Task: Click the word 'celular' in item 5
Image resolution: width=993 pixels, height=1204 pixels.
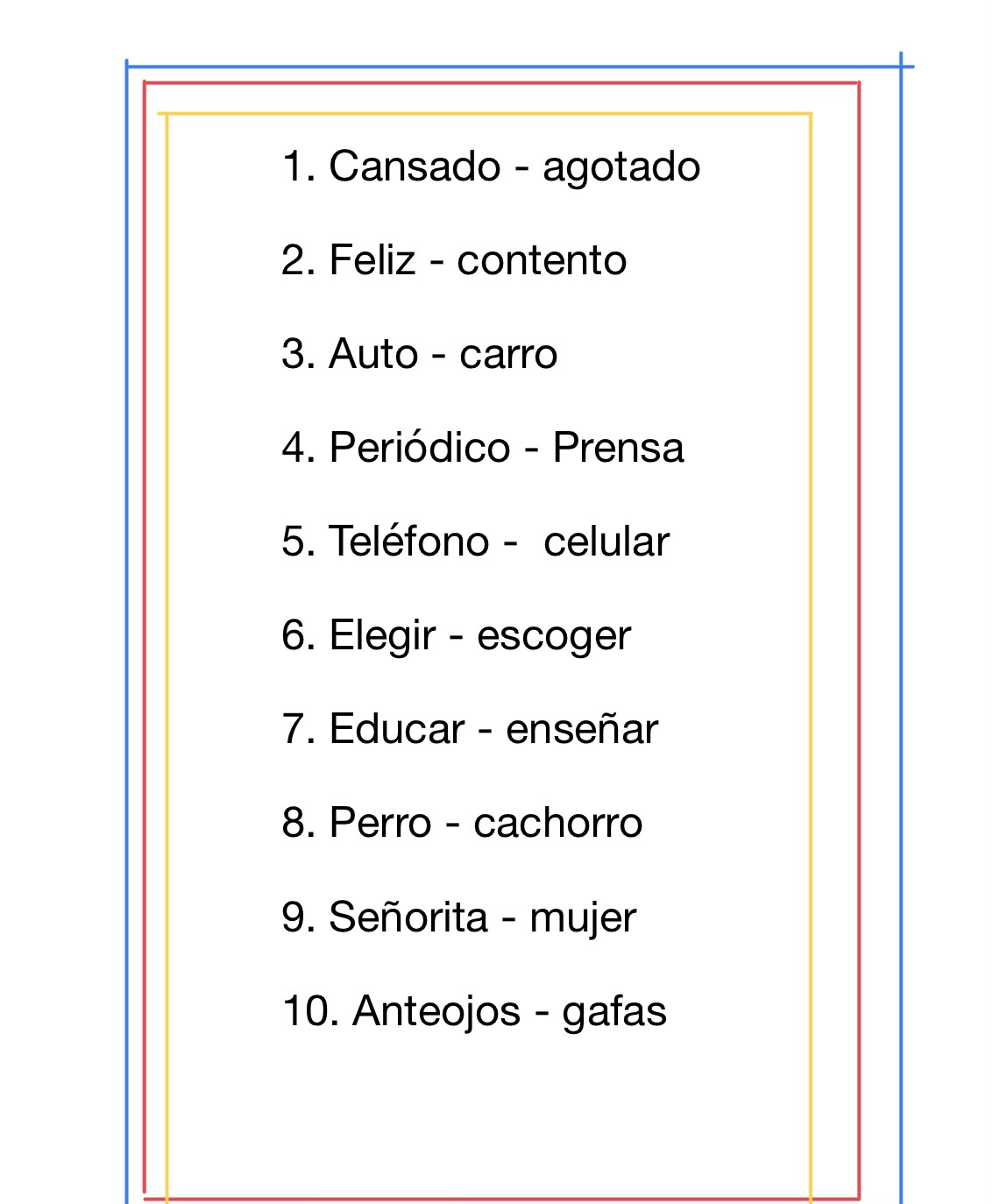Action: click(606, 542)
